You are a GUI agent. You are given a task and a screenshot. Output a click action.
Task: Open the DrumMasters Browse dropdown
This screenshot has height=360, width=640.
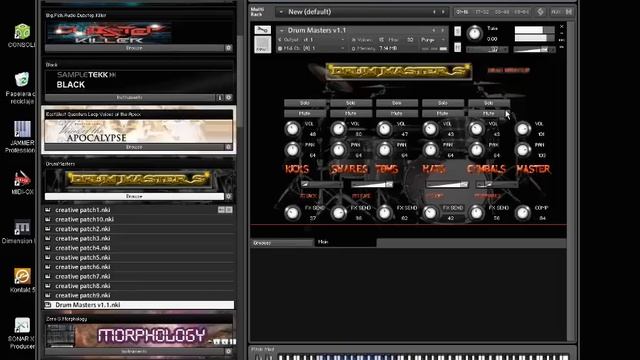pos(134,196)
